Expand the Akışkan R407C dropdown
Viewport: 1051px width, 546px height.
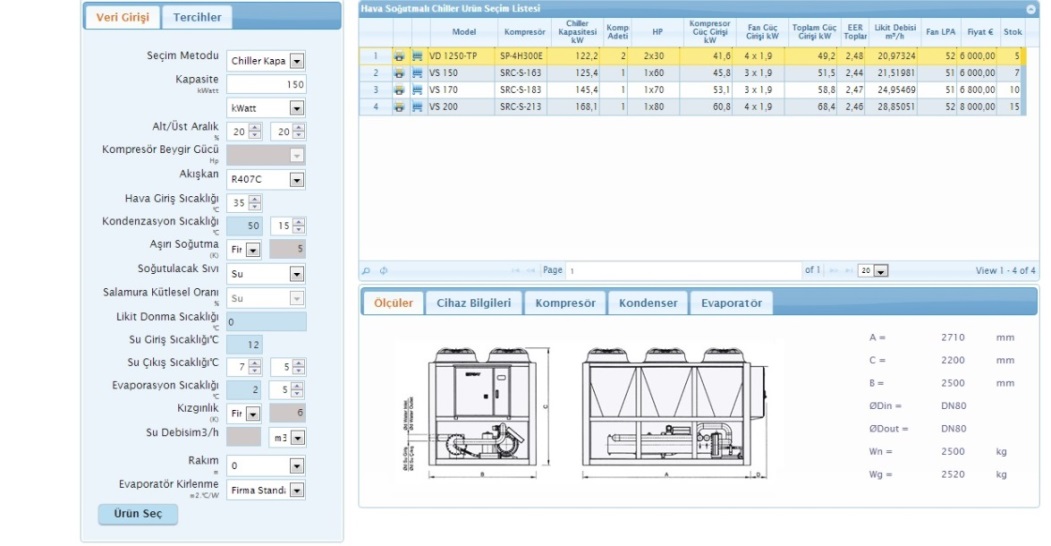297,180
